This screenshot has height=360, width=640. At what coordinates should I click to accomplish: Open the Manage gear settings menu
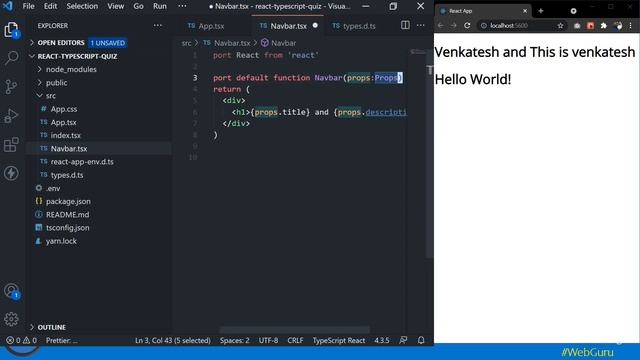[x=11, y=319]
